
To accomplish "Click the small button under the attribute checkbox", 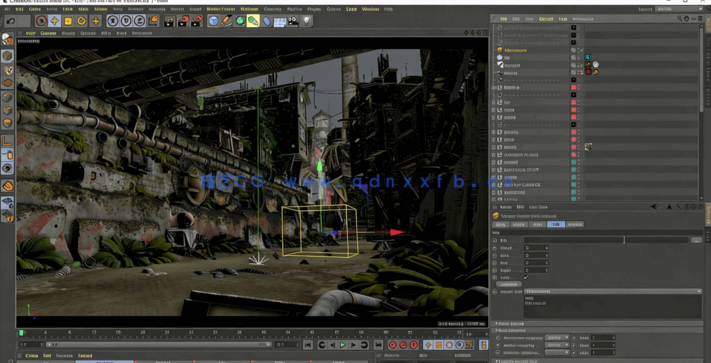I will point(509,284).
